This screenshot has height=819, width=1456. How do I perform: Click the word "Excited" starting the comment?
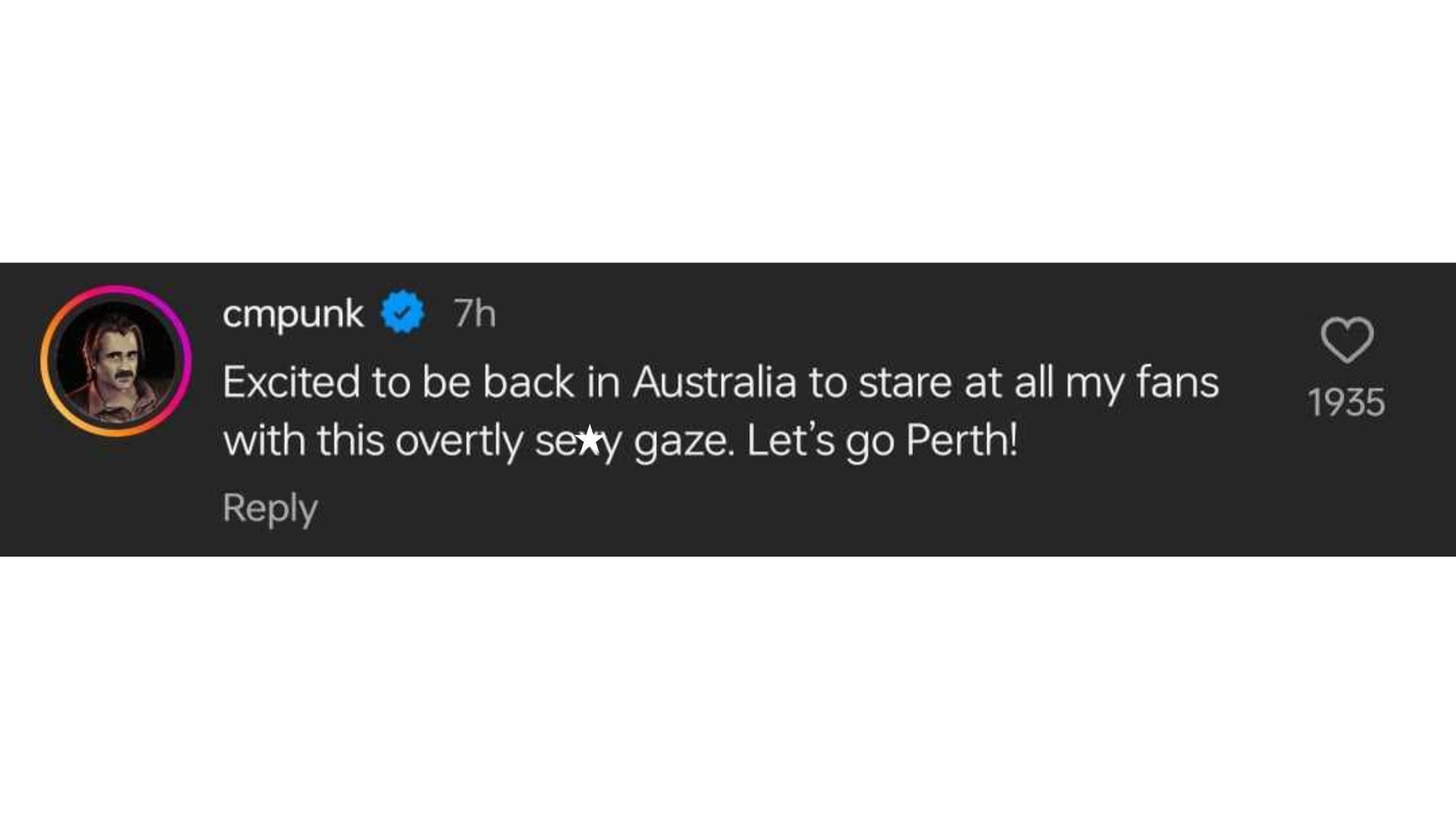tap(291, 381)
